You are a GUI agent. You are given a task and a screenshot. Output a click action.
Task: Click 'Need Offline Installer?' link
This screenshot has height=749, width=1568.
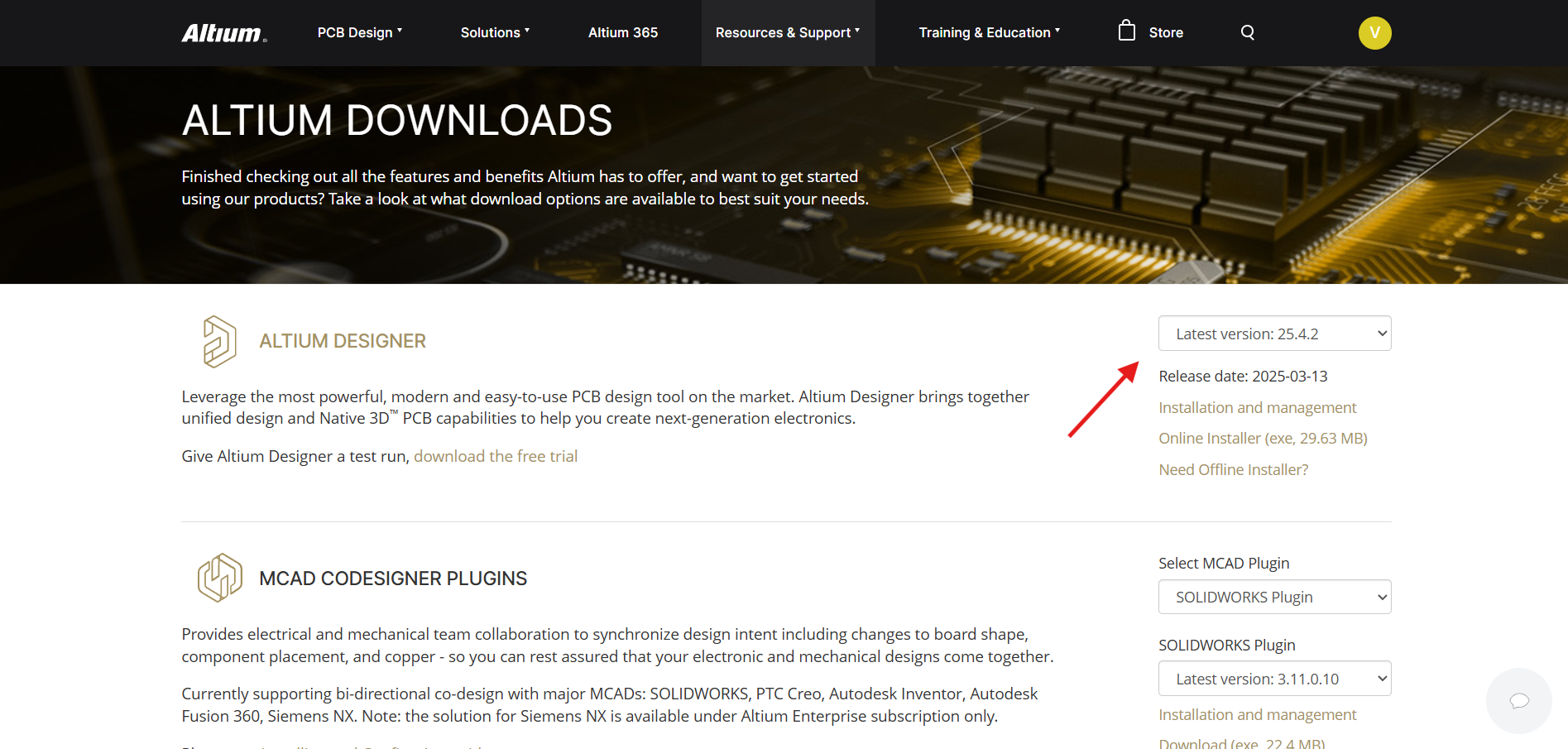[x=1233, y=469]
